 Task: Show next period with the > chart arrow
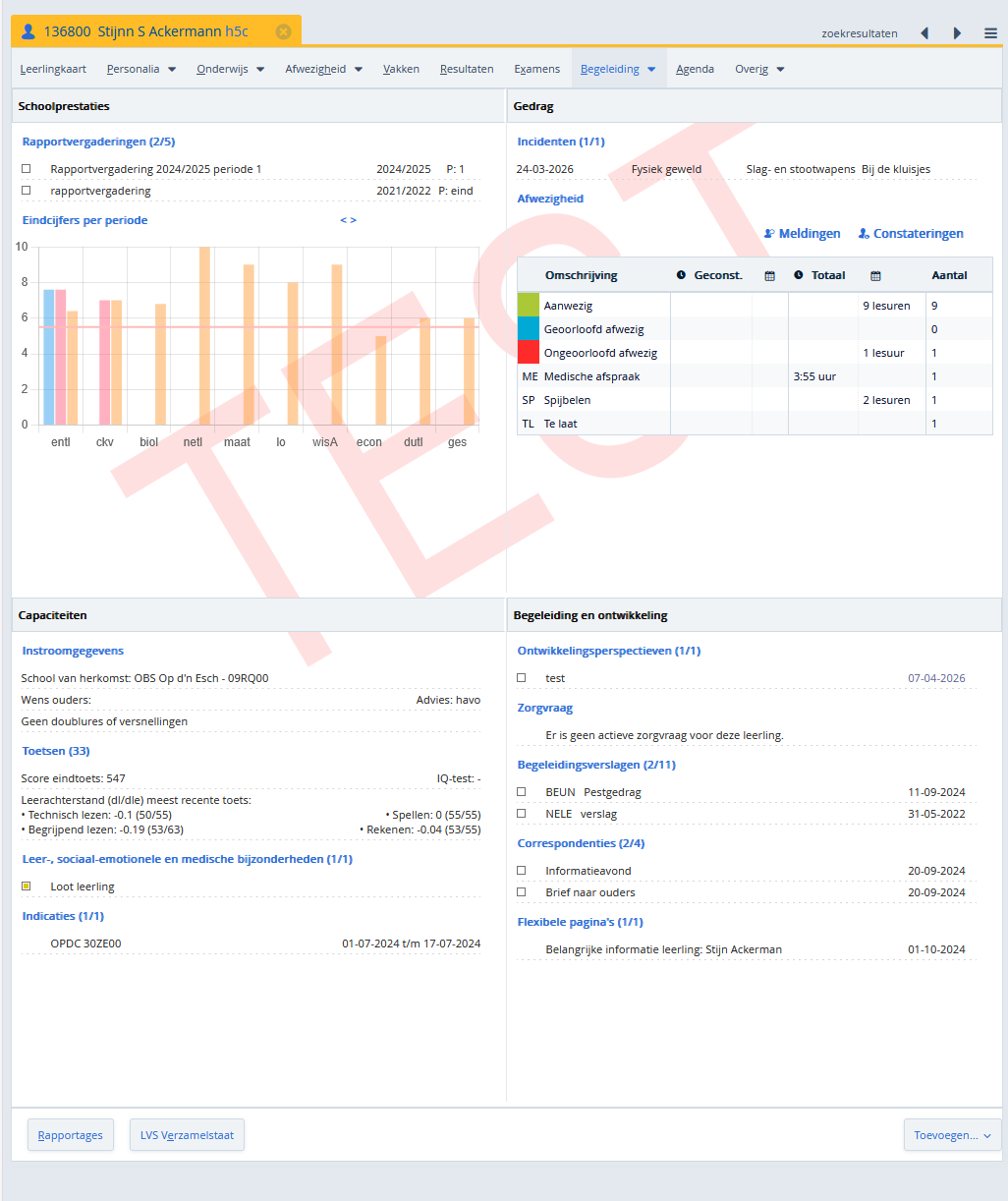coord(354,220)
